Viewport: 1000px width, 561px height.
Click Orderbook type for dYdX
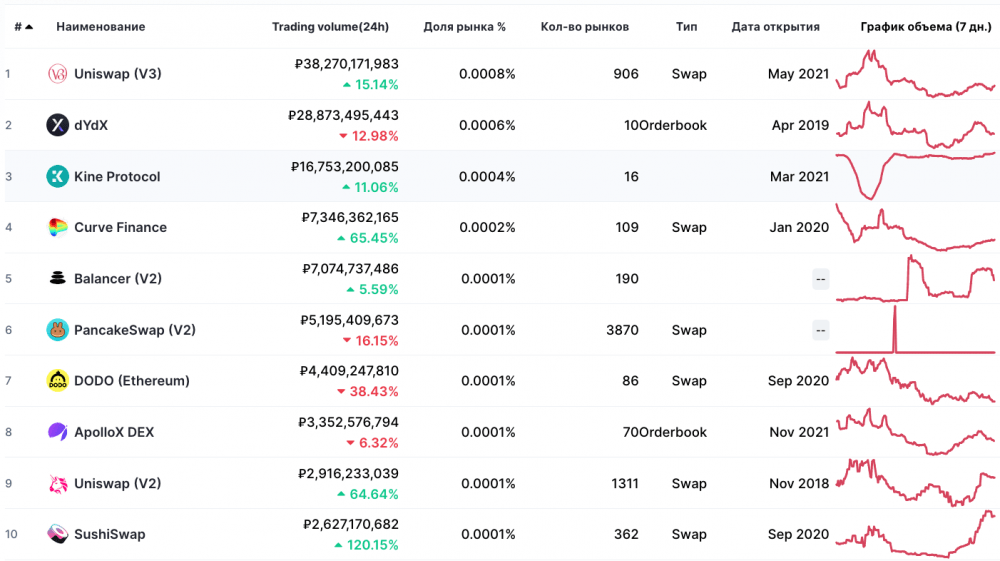tap(673, 126)
